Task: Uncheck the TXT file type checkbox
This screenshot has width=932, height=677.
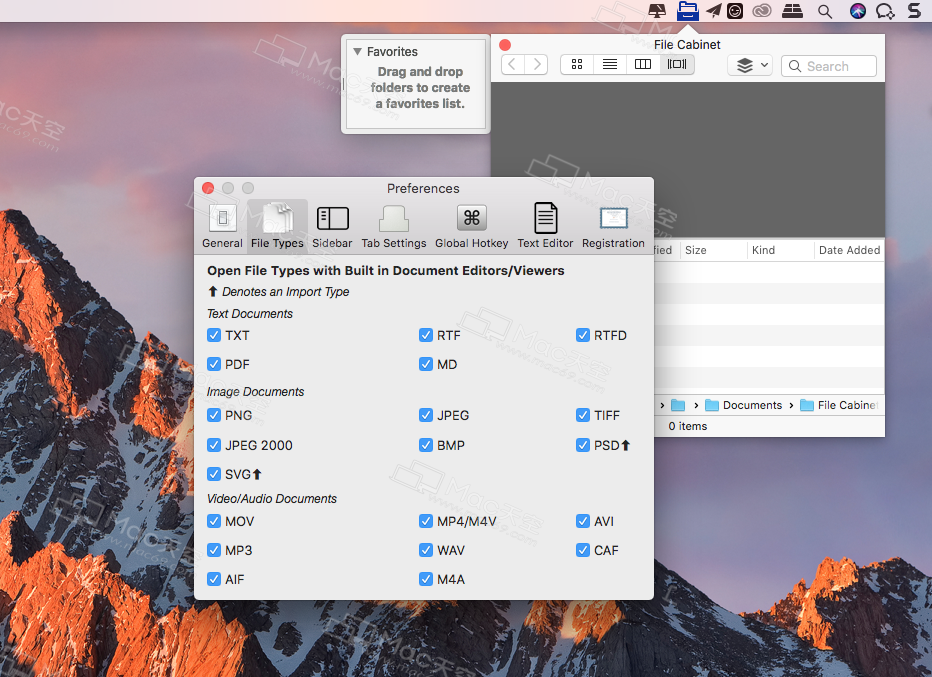Action: point(214,335)
